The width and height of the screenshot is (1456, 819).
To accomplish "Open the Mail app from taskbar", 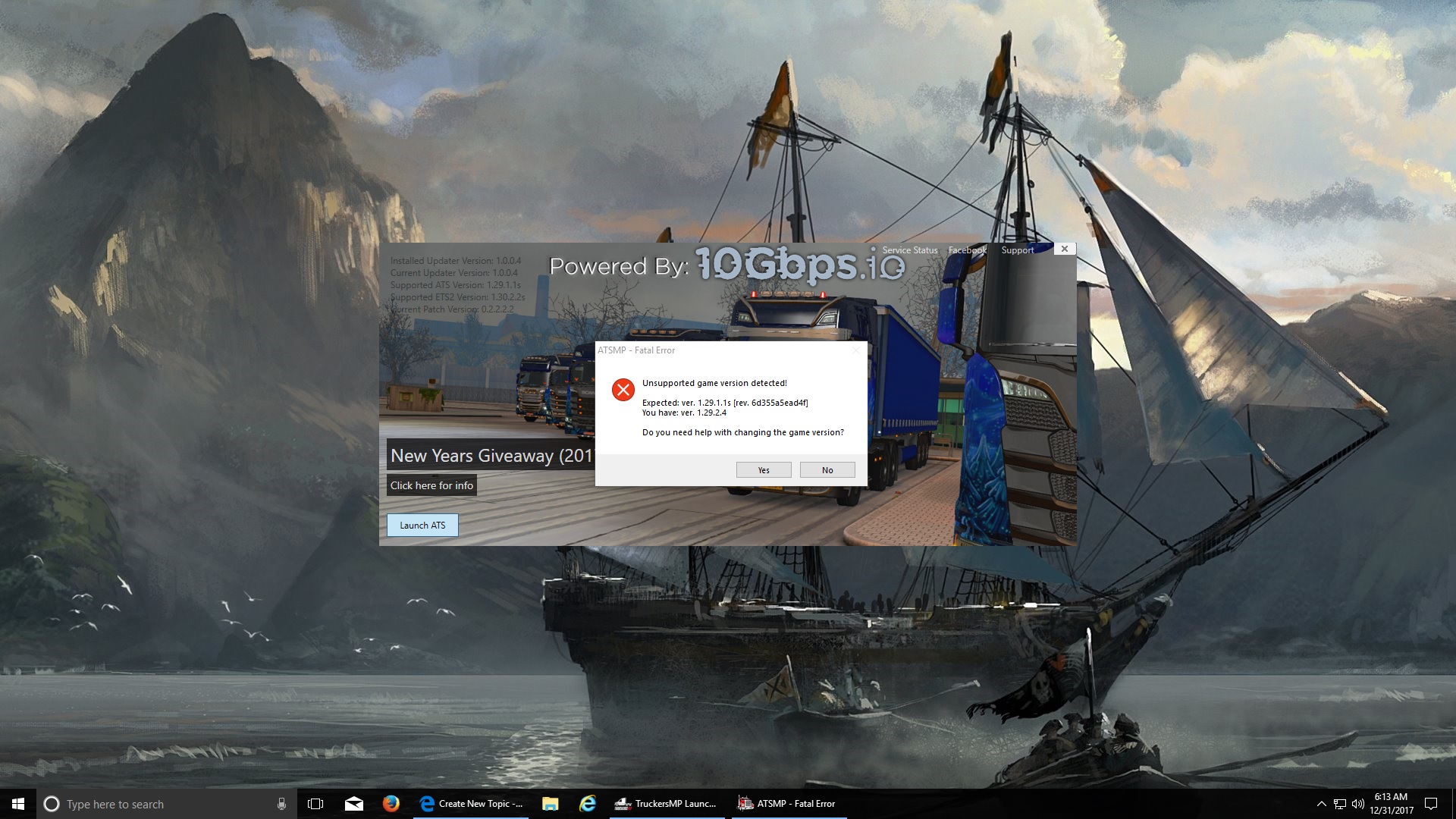I will (353, 804).
